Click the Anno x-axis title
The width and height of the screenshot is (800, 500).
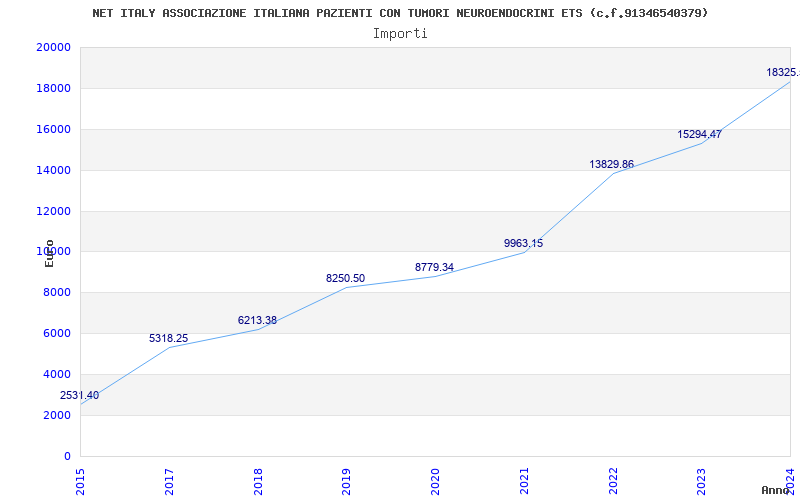coord(776,490)
